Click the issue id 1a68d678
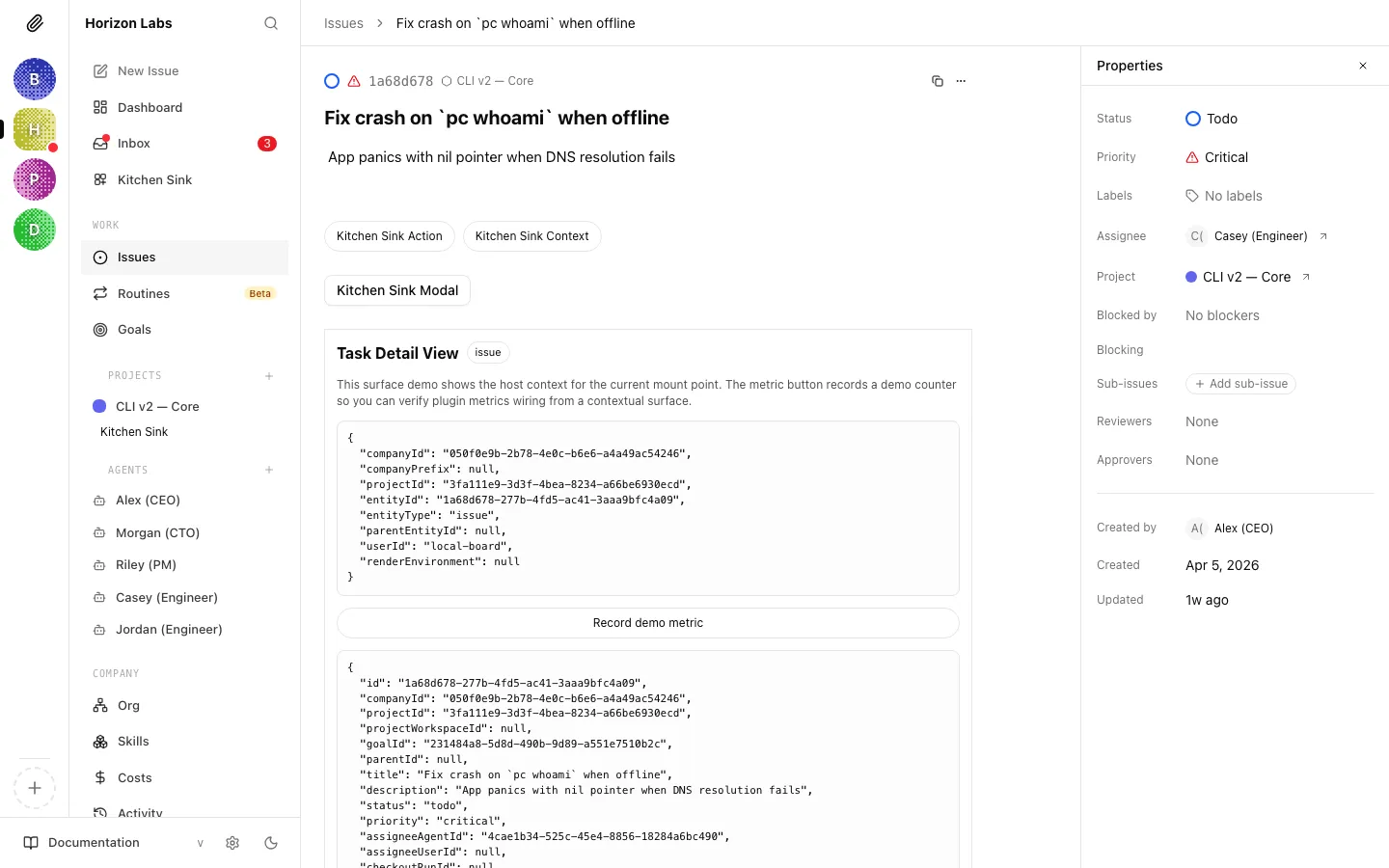Viewport: 1389px width, 868px height. (401, 81)
